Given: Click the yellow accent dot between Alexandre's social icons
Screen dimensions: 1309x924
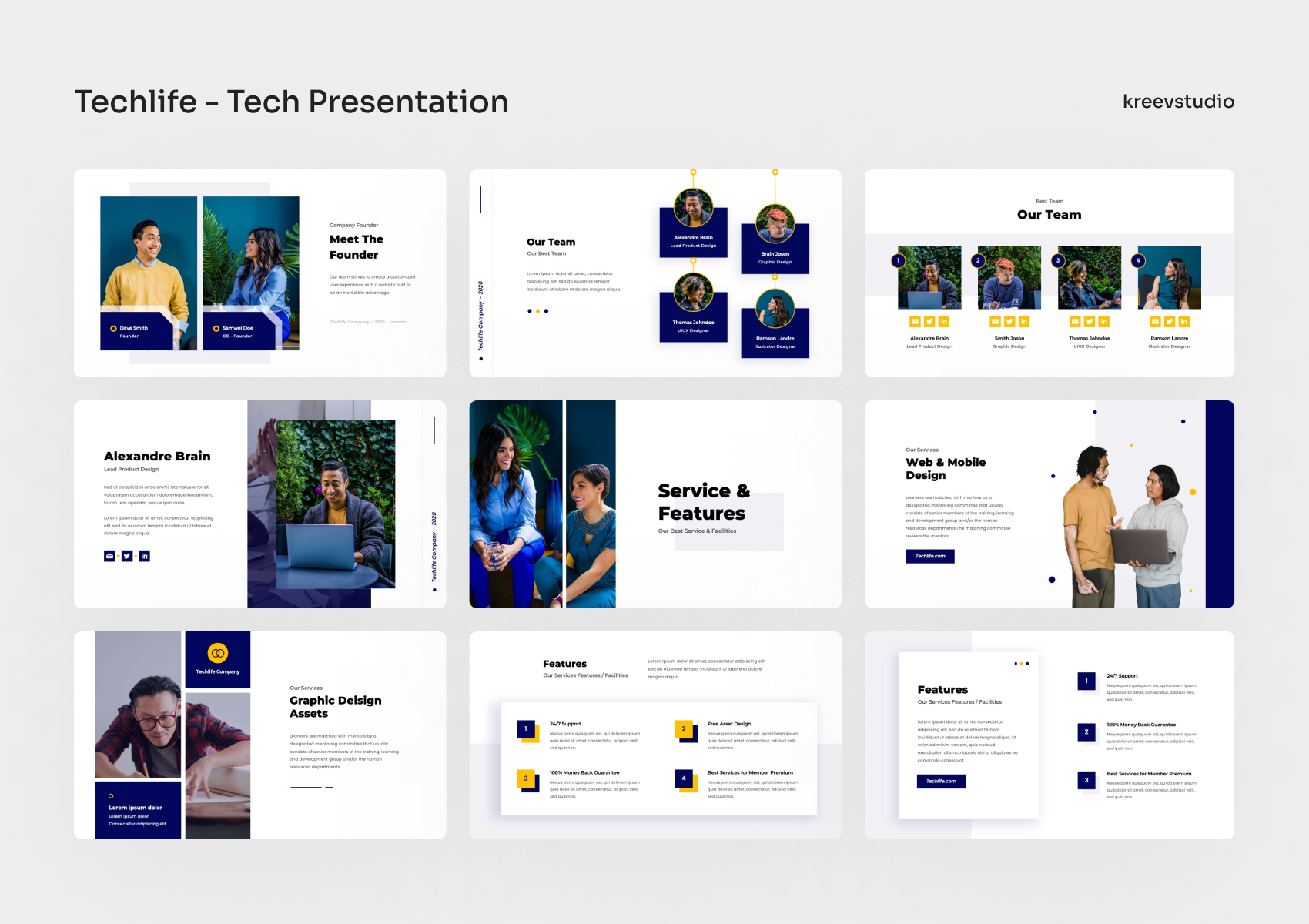Looking at the screenshot, I should click(x=119, y=556).
